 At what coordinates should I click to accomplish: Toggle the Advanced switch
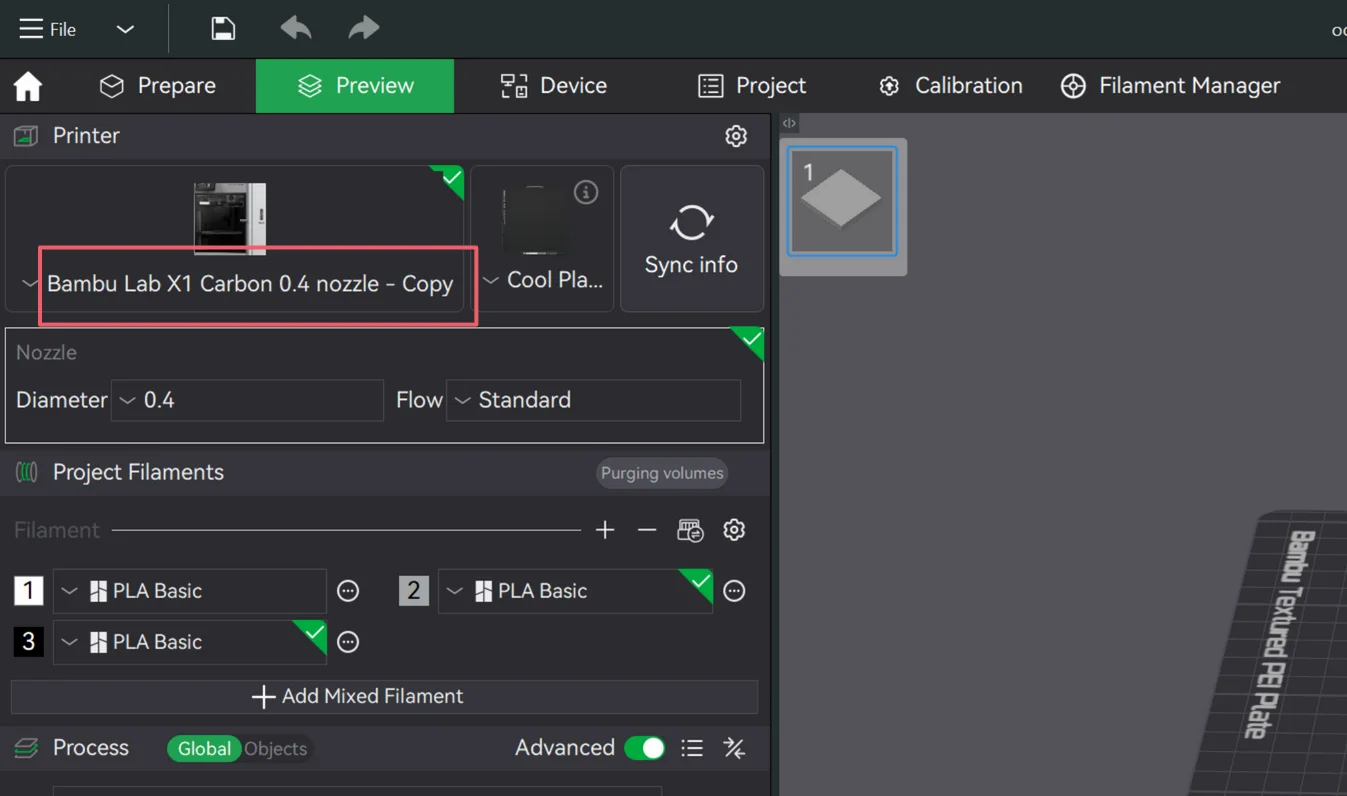tap(645, 748)
